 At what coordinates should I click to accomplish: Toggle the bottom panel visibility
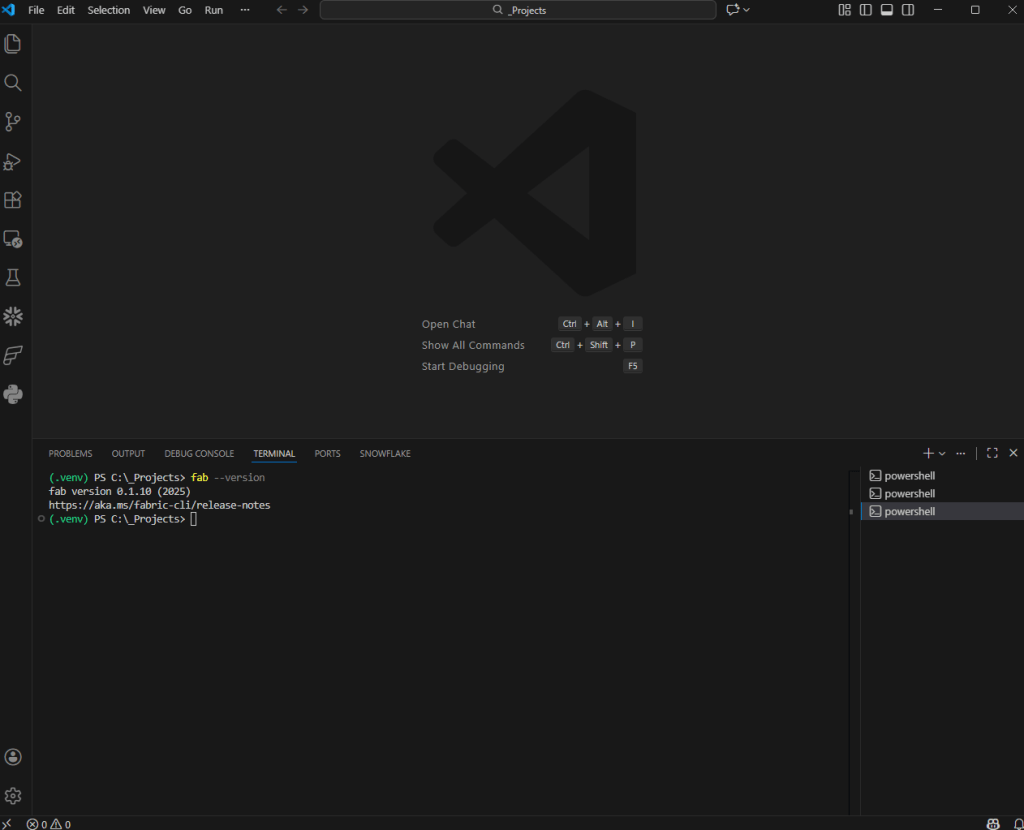coord(887,10)
